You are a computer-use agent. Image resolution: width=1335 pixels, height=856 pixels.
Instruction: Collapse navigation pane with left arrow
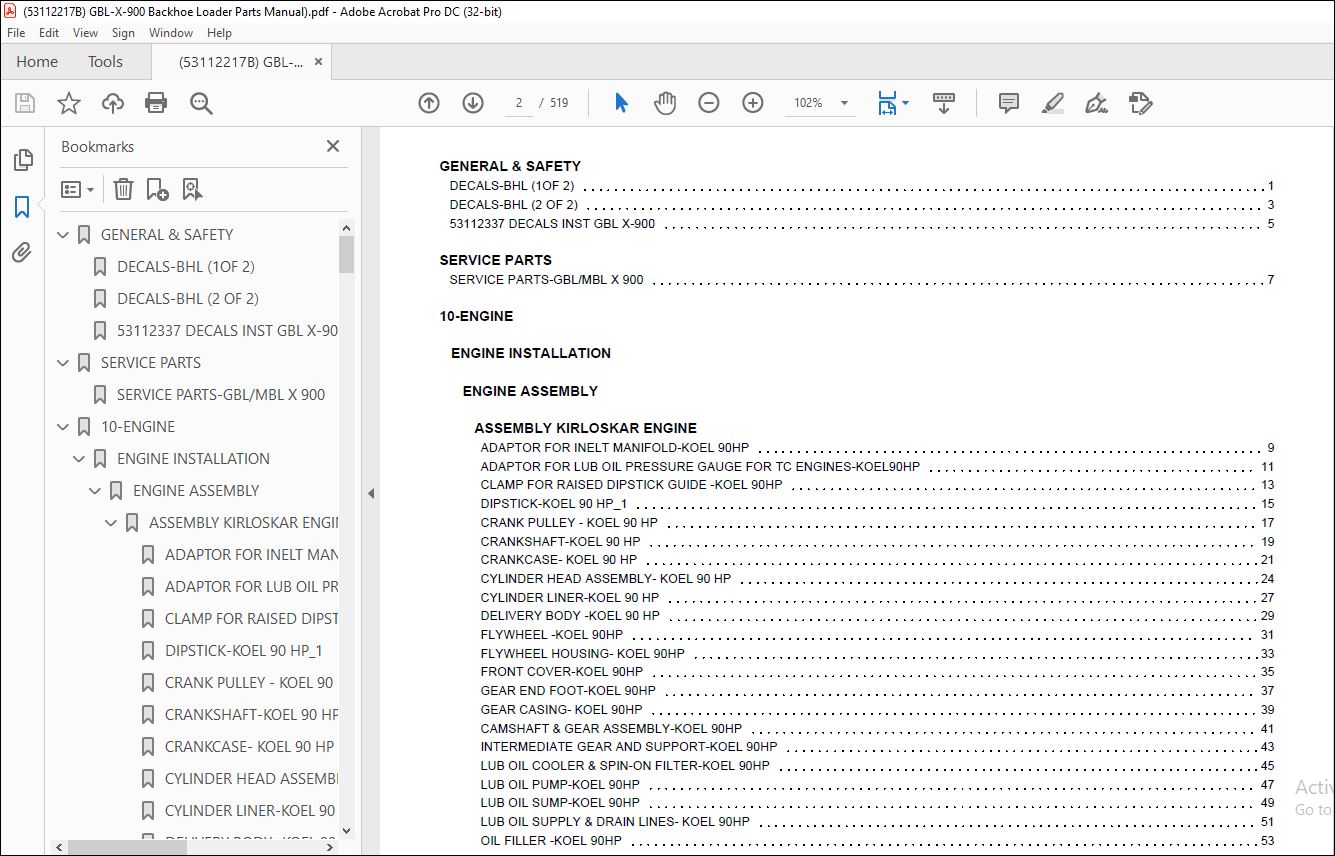pos(371,493)
